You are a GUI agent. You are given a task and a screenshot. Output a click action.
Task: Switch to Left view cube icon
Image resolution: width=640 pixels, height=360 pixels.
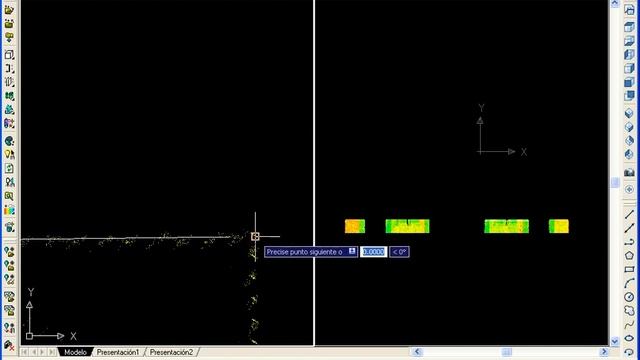coord(629,55)
